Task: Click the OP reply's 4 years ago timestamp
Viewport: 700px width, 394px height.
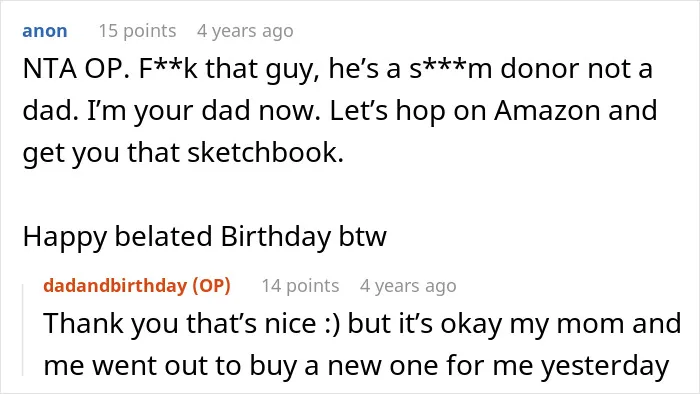Action: pos(408,286)
